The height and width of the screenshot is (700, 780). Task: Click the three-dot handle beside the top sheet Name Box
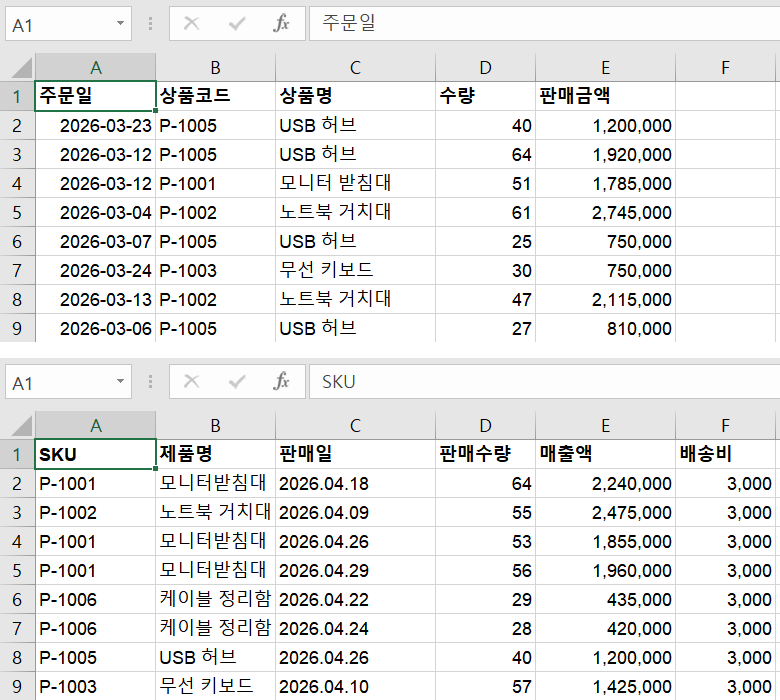tap(150, 23)
